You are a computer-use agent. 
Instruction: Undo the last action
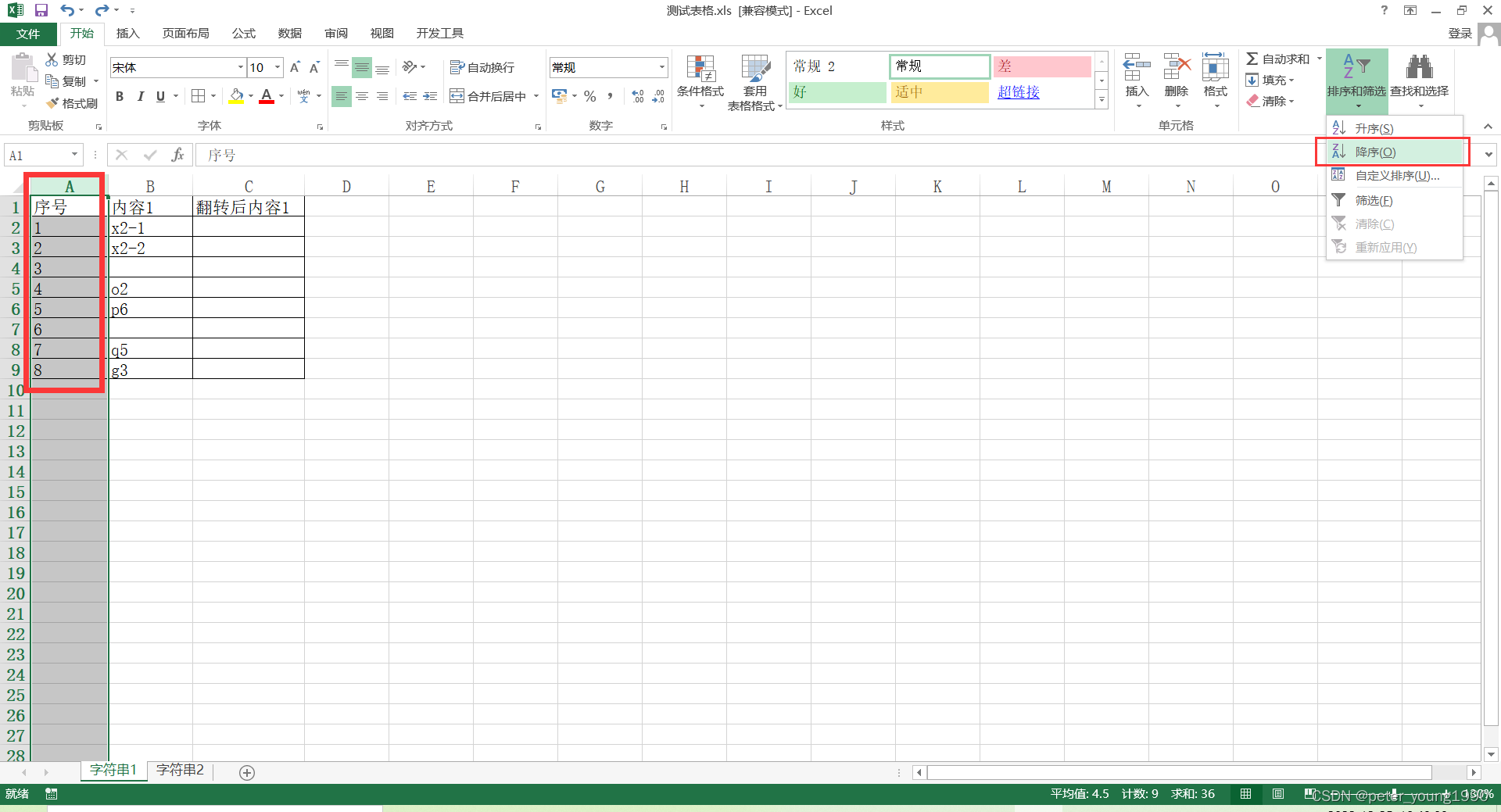coord(67,10)
